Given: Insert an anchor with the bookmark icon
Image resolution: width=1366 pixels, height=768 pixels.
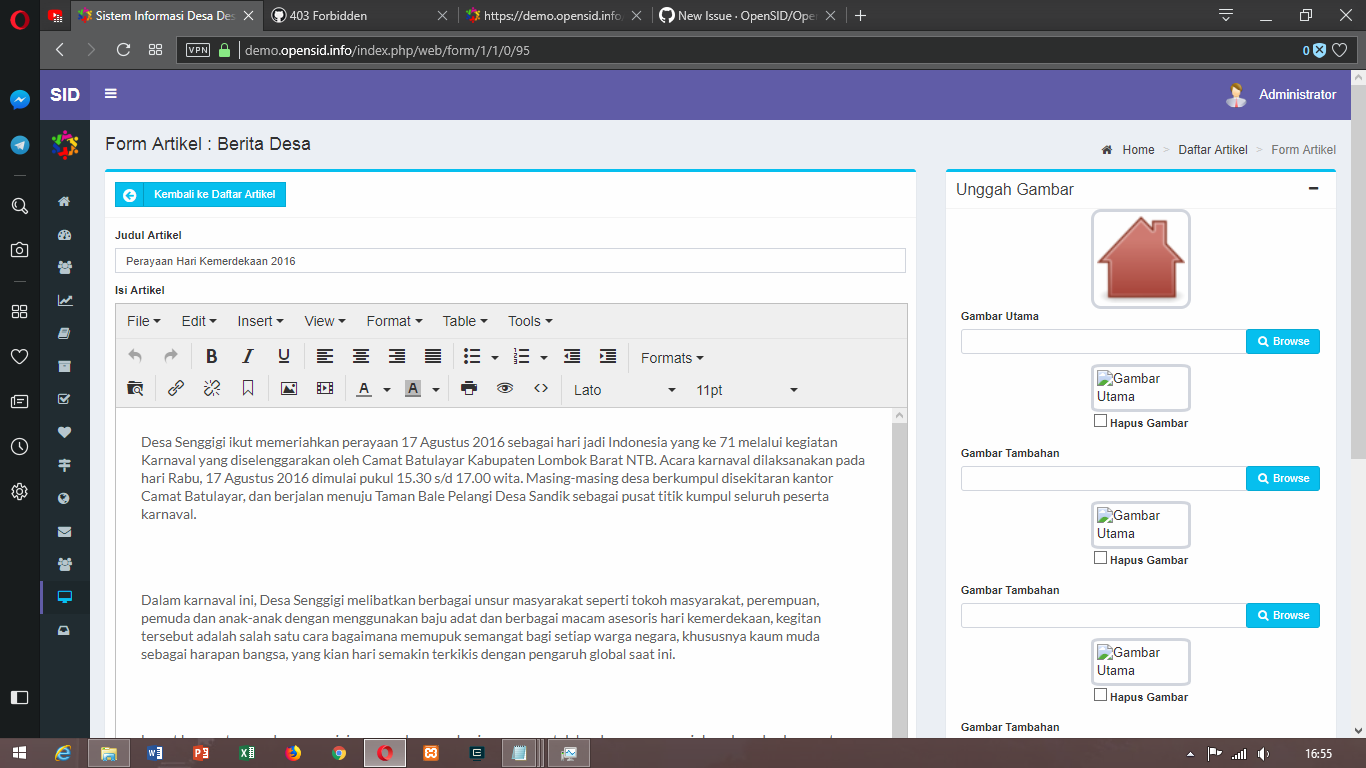Looking at the screenshot, I should (x=248, y=389).
